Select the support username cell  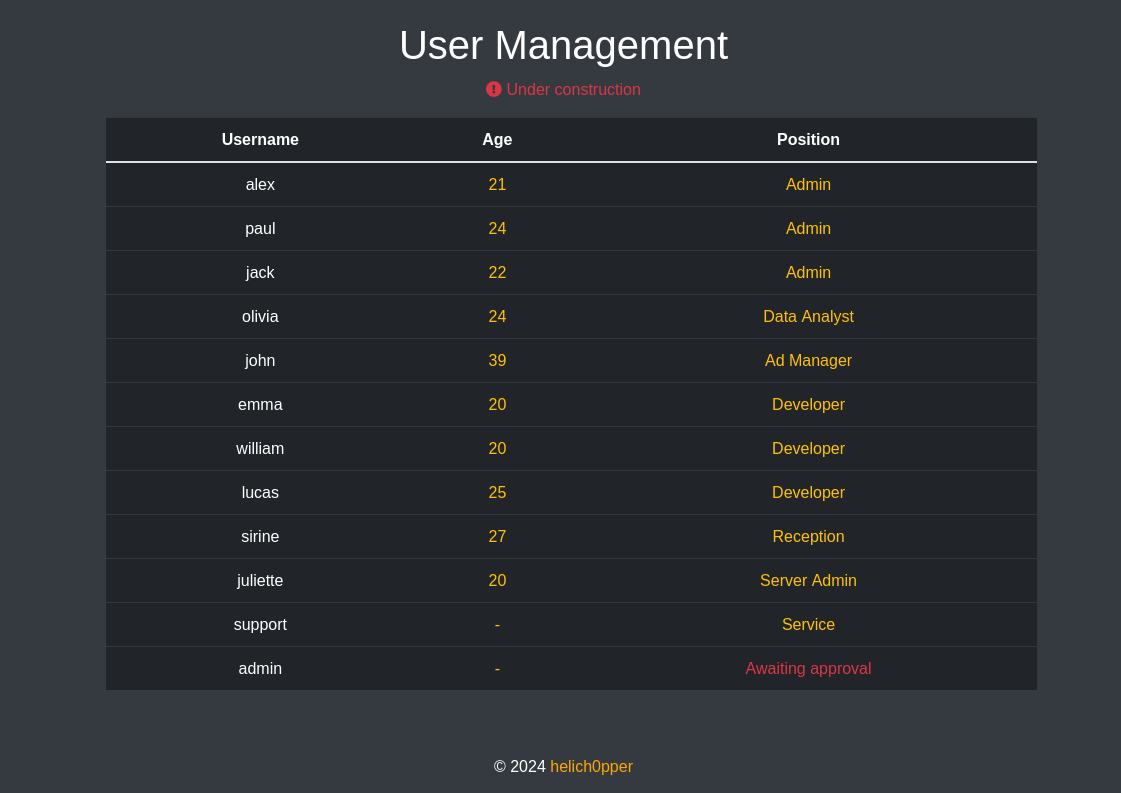[x=260, y=625]
